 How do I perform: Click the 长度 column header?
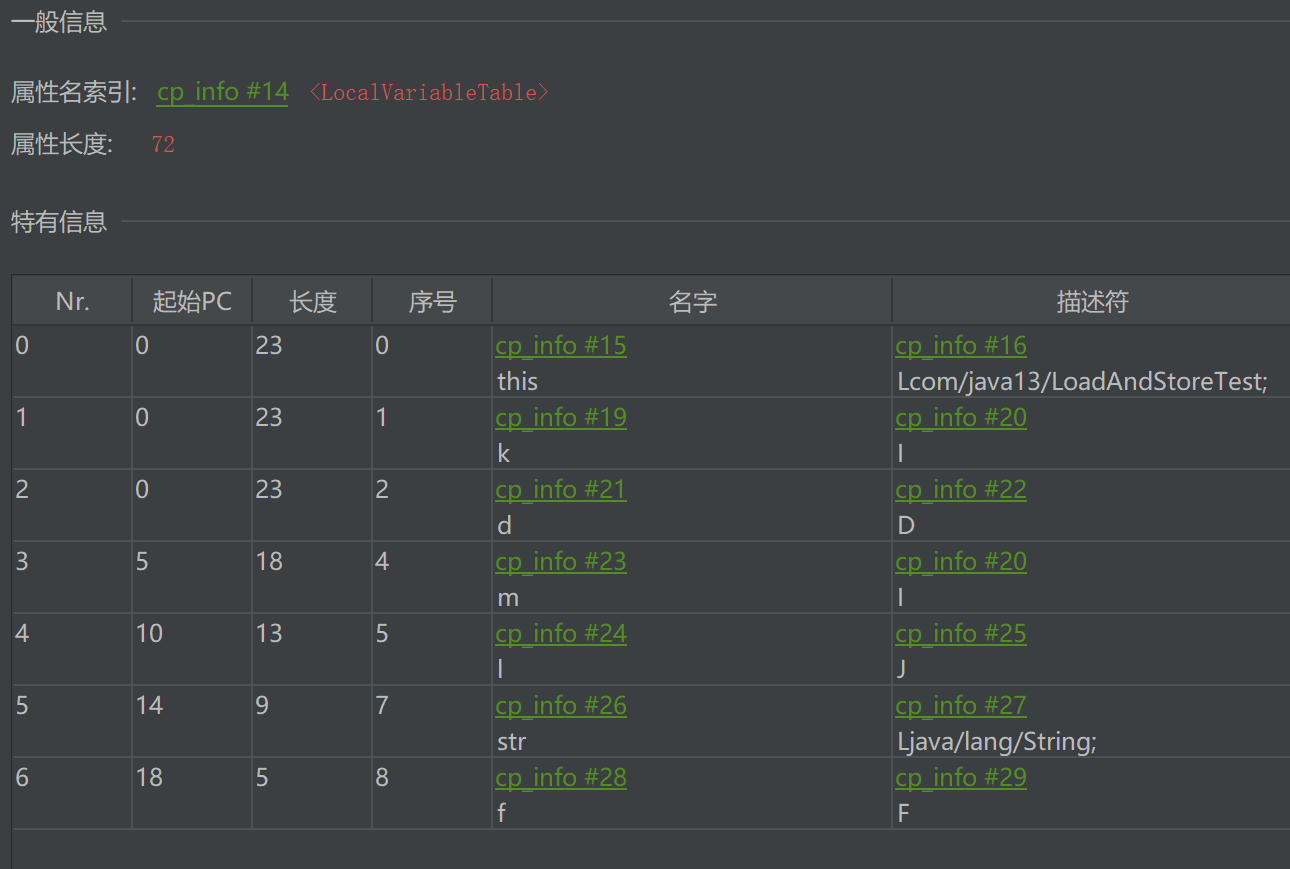[x=312, y=301]
